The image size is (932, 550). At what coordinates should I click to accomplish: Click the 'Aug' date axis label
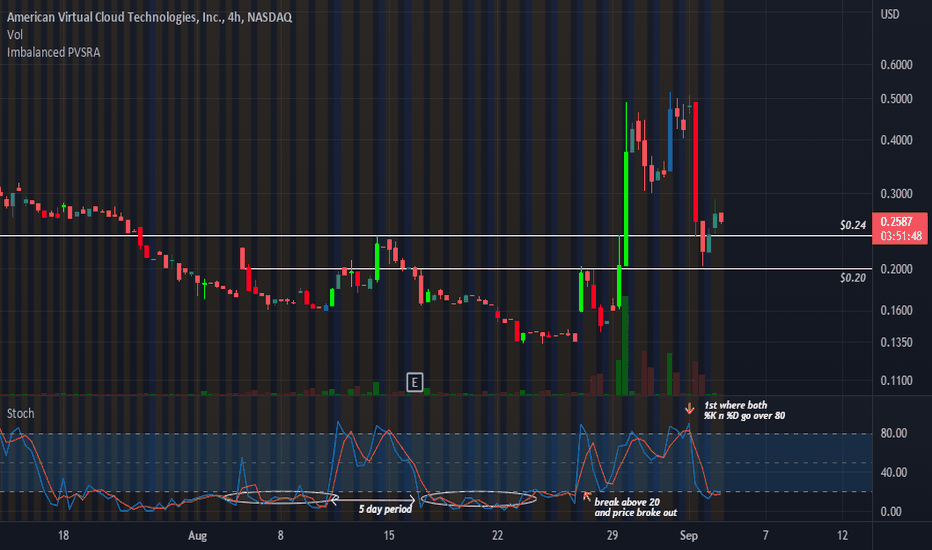pos(197,536)
